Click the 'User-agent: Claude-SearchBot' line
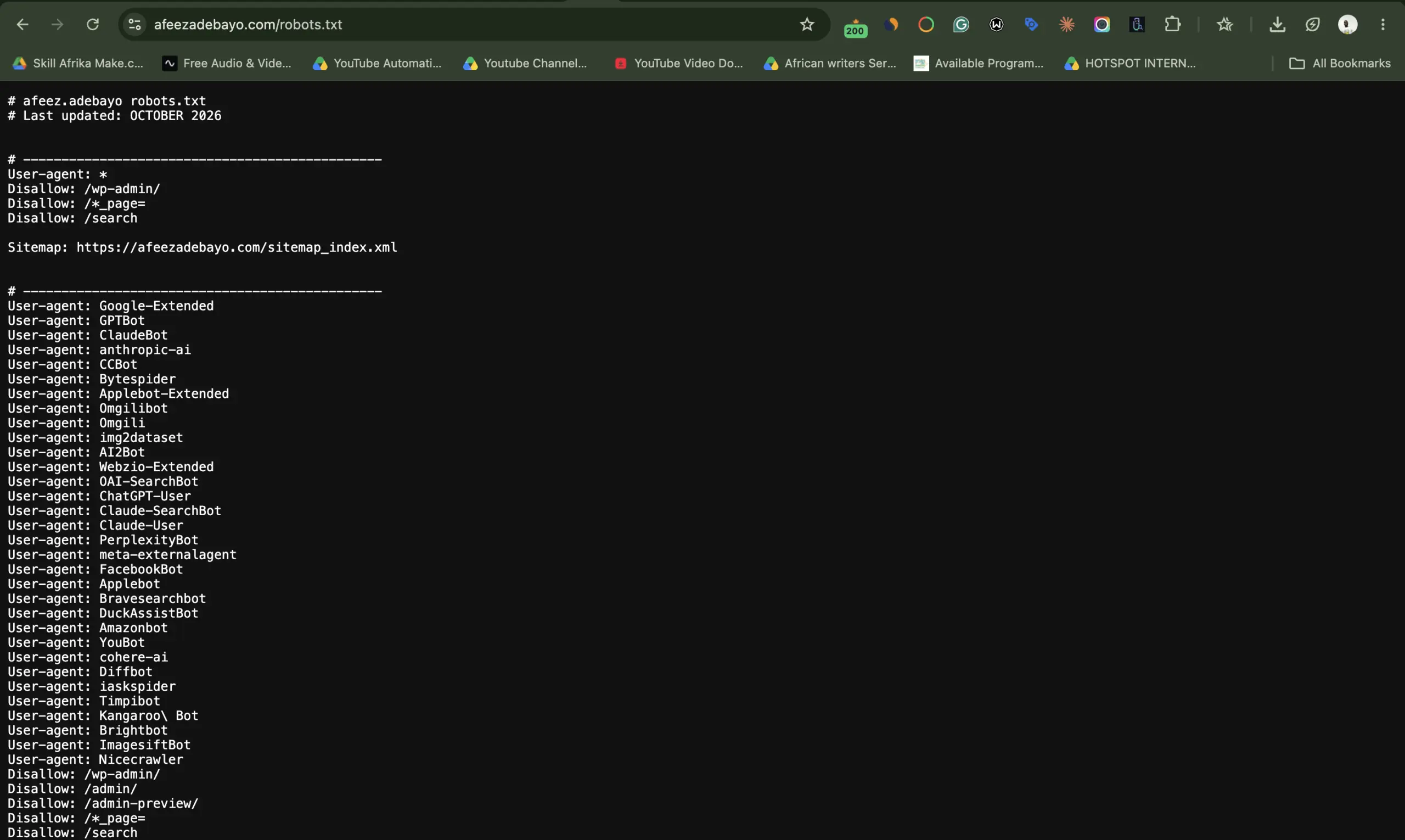The image size is (1405, 840). [114, 511]
